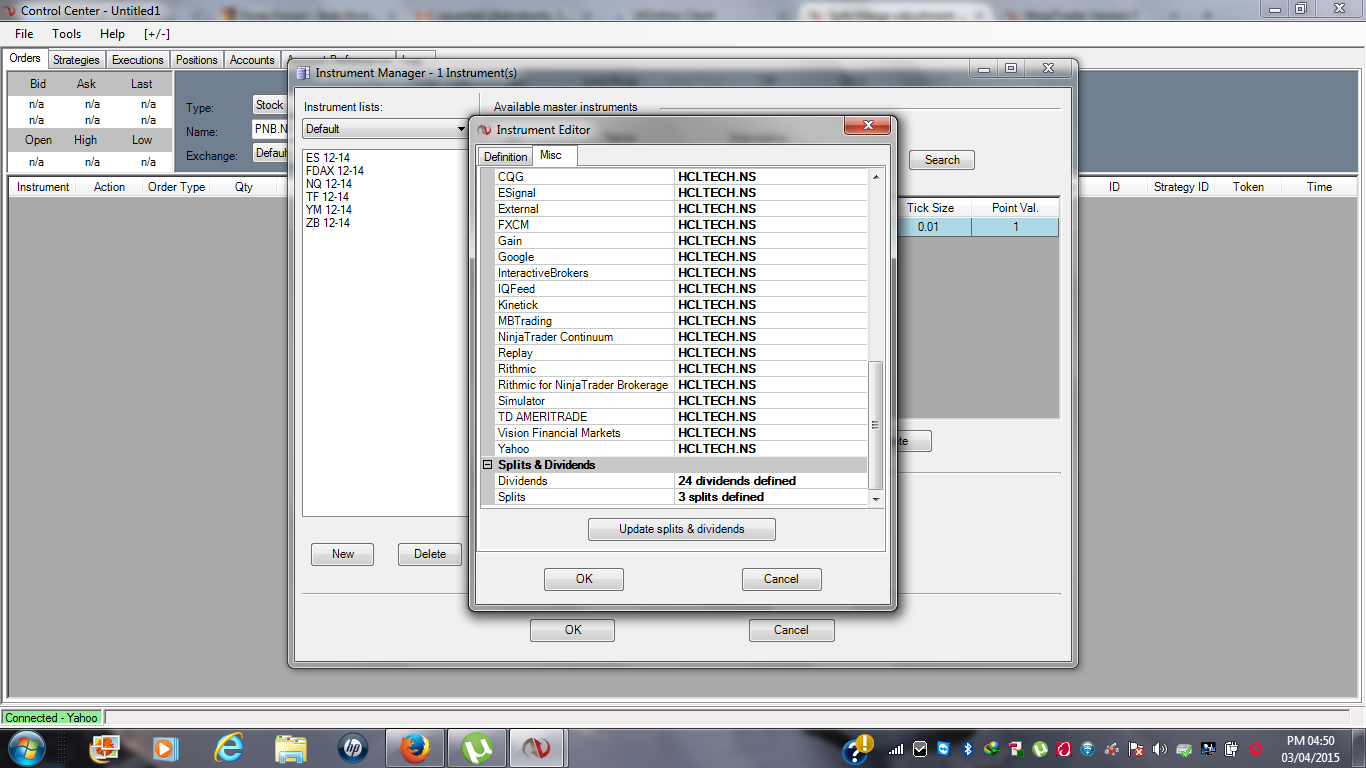Open the File menu
The height and width of the screenshot is (768, 1366).
(24, 34)
